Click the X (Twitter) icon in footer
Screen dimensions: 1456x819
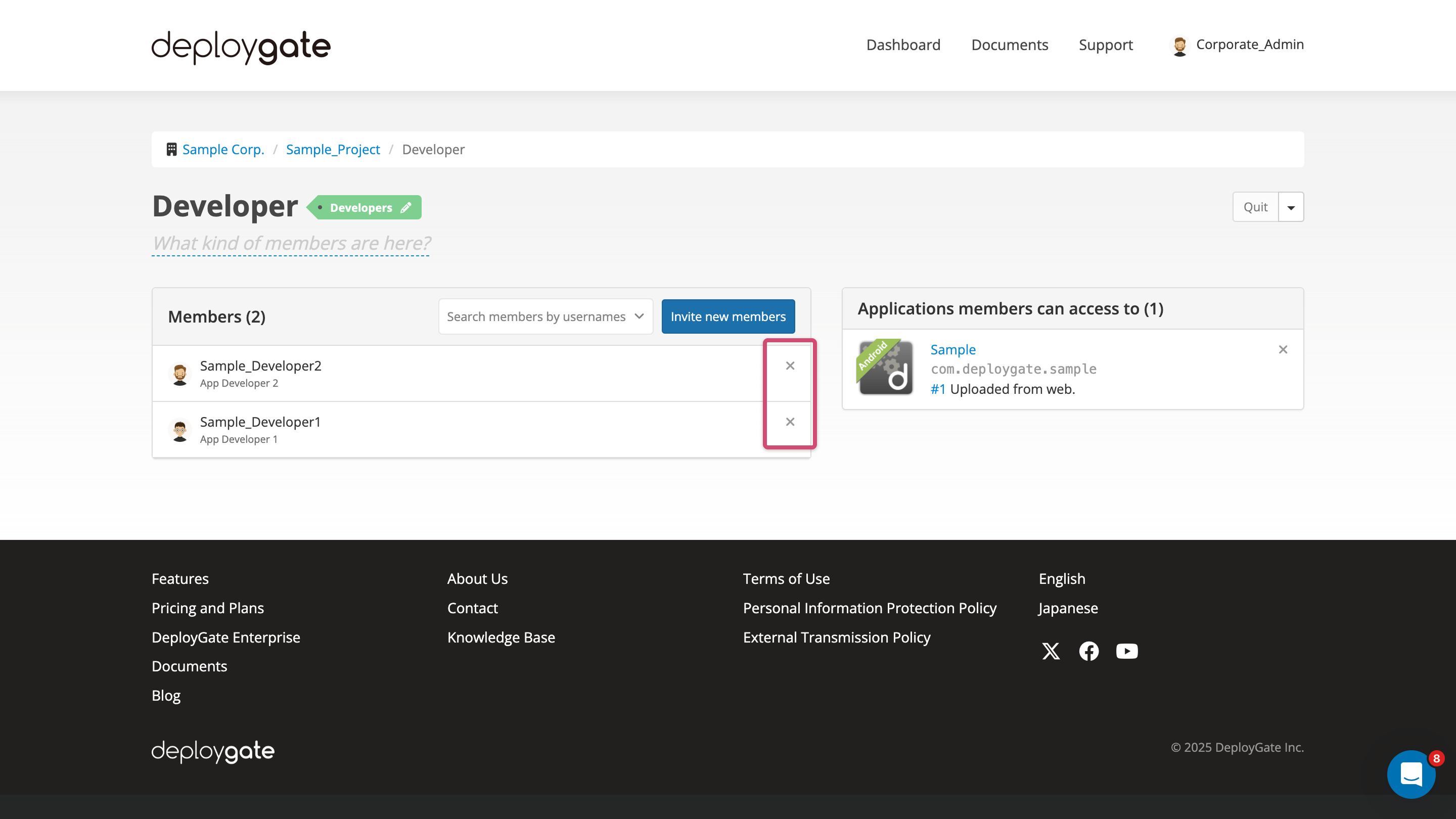pos(1051,651)
